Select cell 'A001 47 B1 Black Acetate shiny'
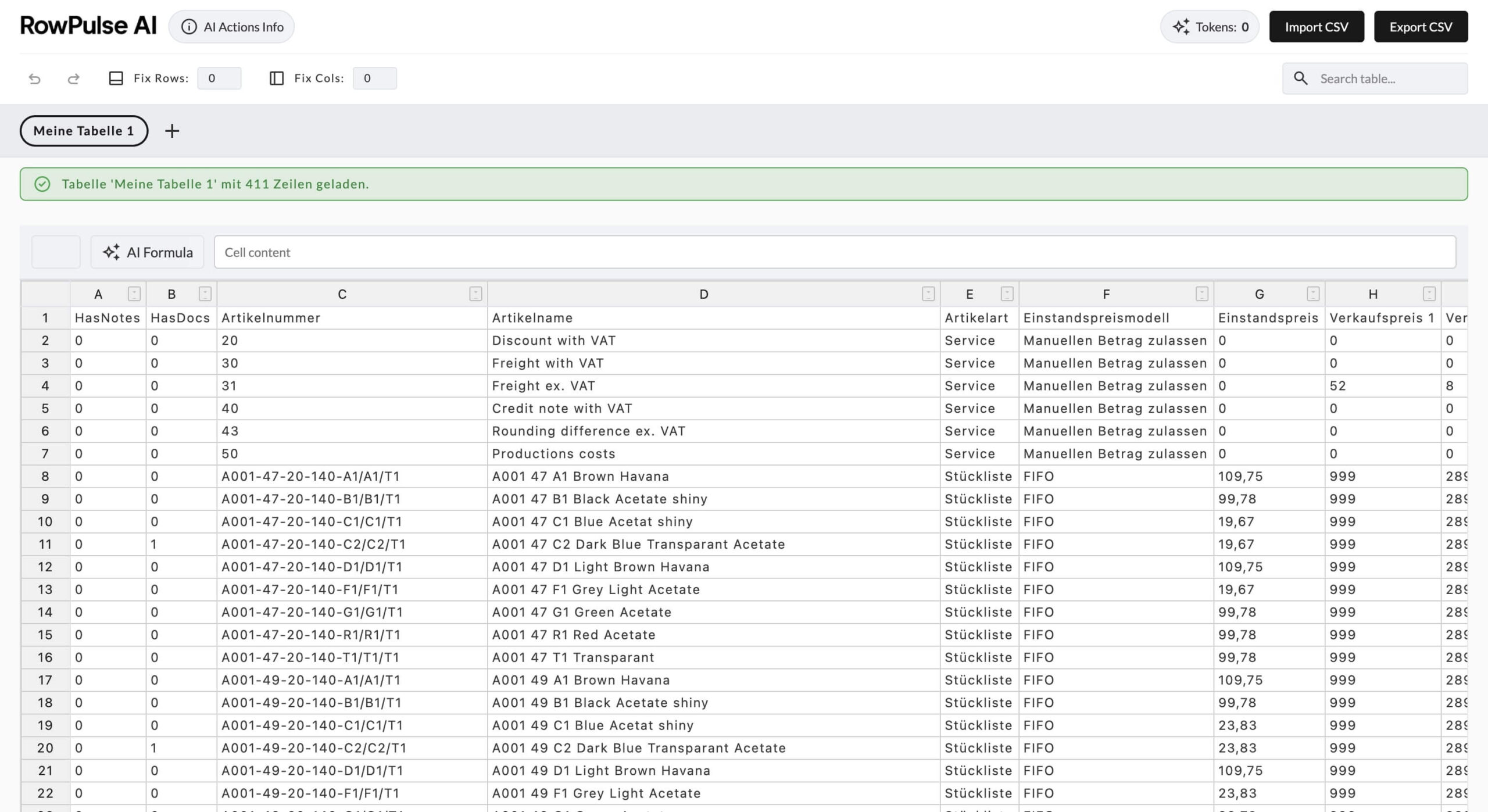 [x=714, y=499]
